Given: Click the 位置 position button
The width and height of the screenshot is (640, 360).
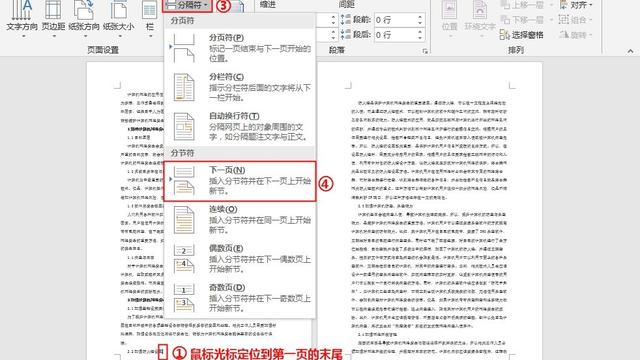Looking at the screenshot, I should pyautogui.click(x=449, y=18).
